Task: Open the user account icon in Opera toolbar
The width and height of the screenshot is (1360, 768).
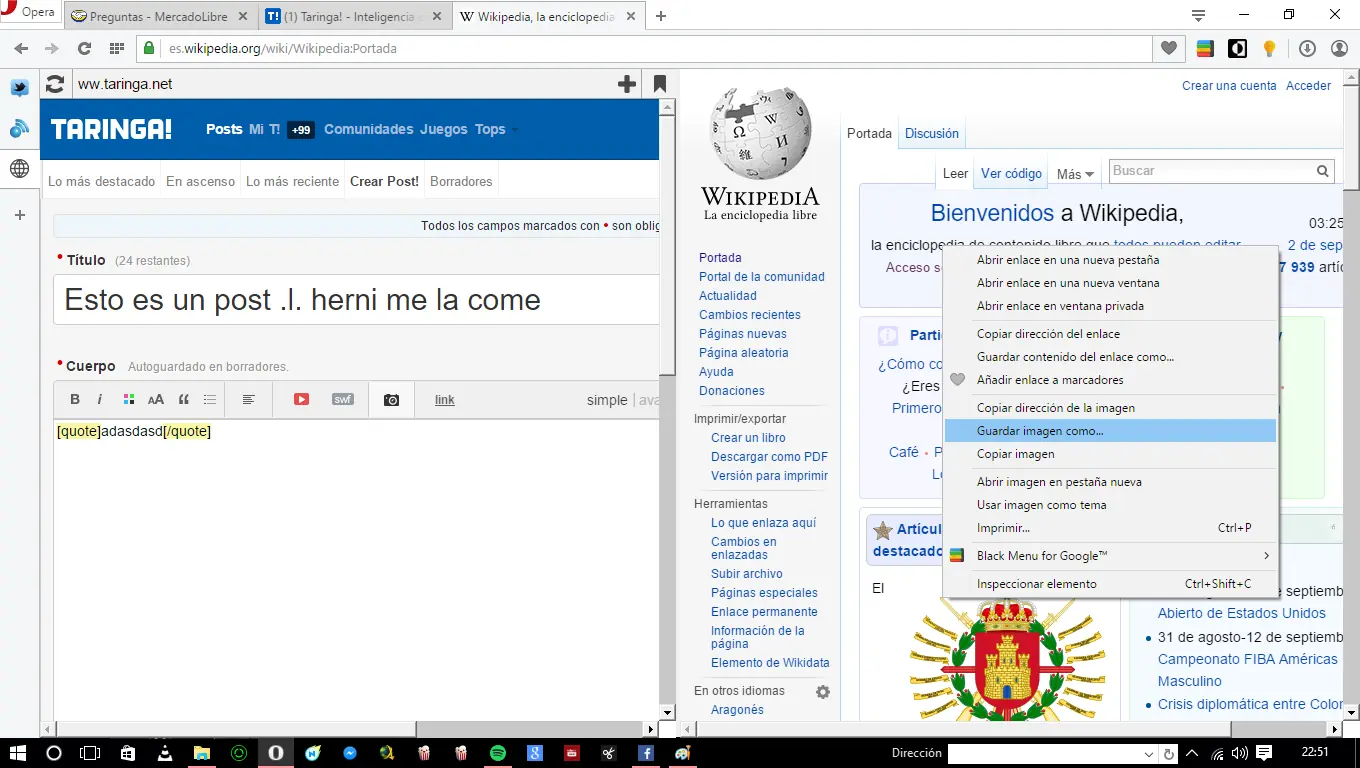Action: [x=1340, y=48]
